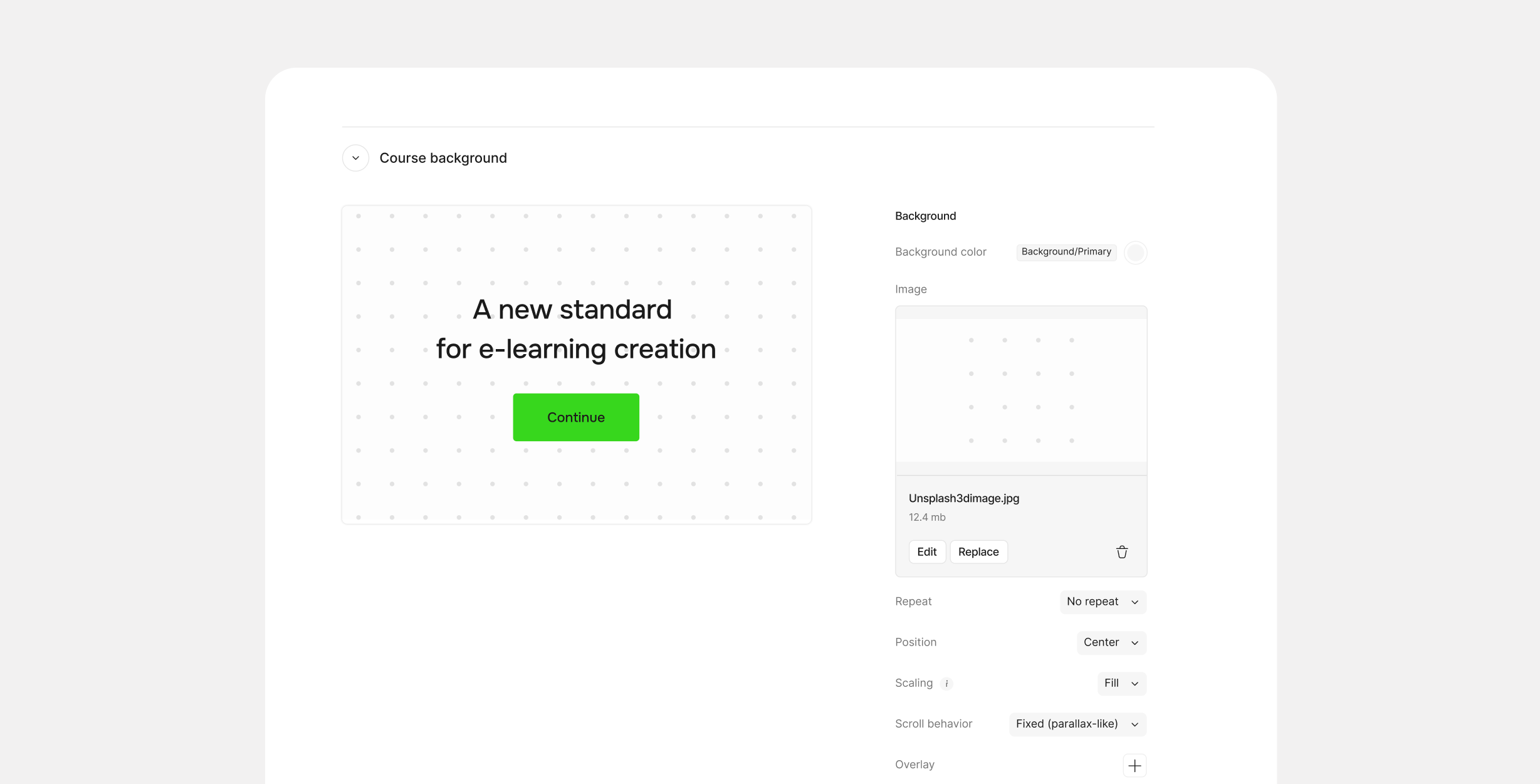Screen dimensions: 1540x784
Task: Click the Overlay label
Action: pos(914,765)
